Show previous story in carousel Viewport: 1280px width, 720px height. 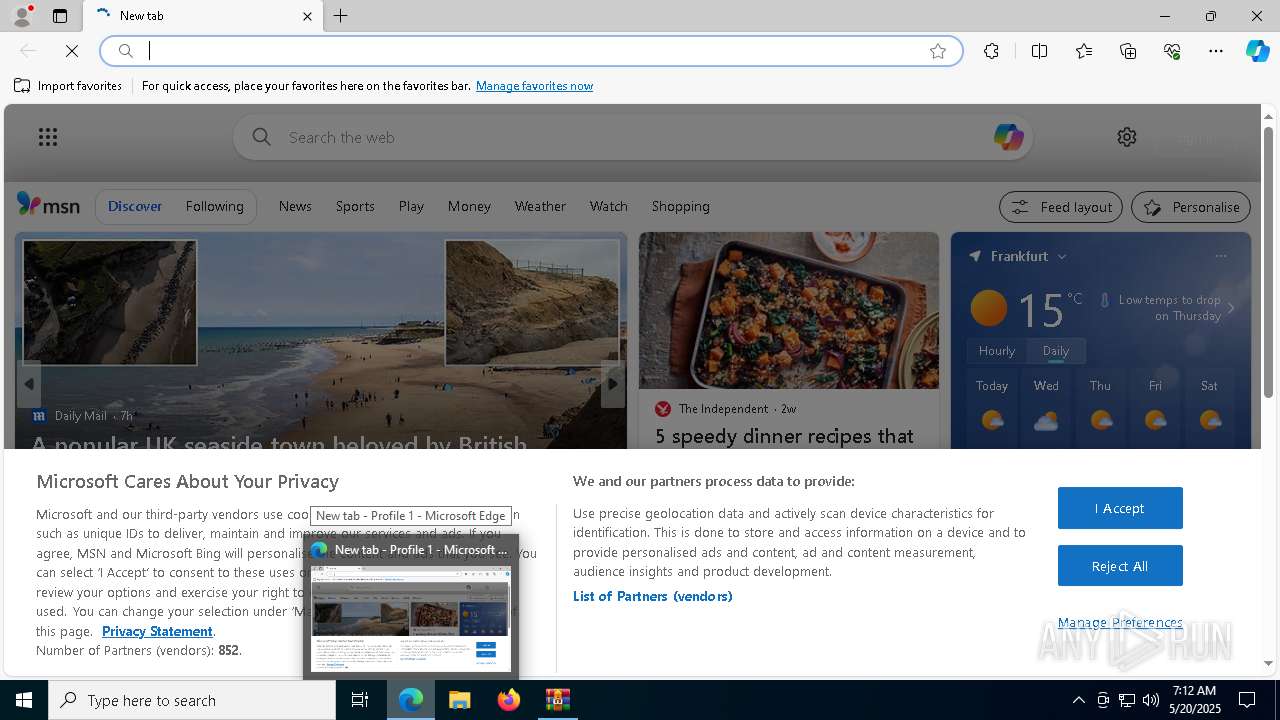(x=29, y=384)
